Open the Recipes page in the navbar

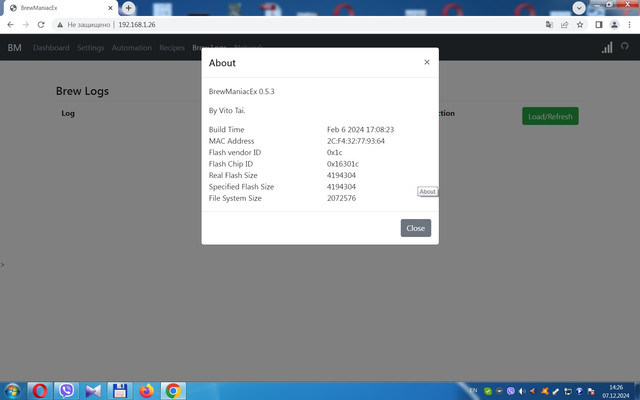coord(172,48)
